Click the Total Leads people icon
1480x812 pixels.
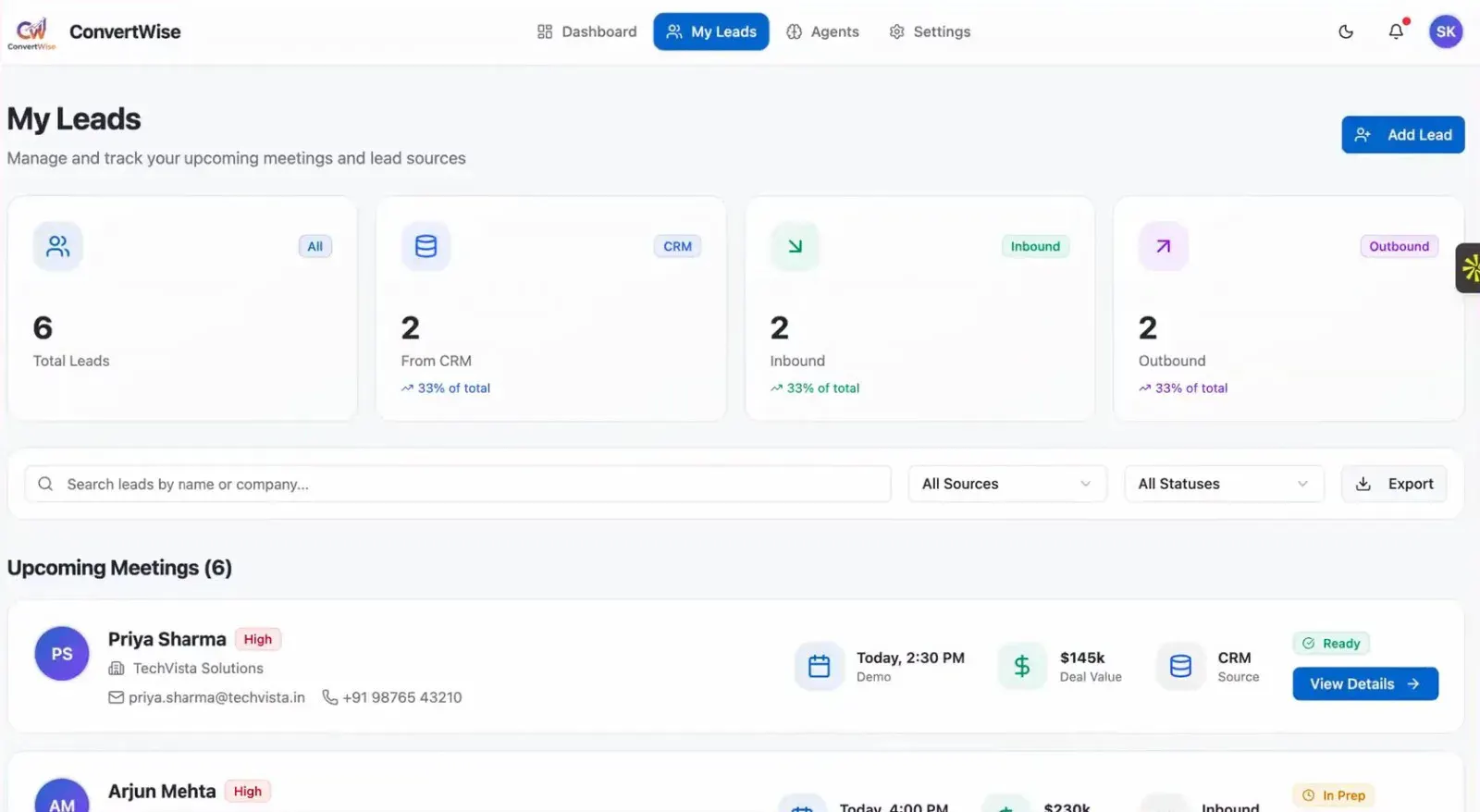click(x=58, y=246)
